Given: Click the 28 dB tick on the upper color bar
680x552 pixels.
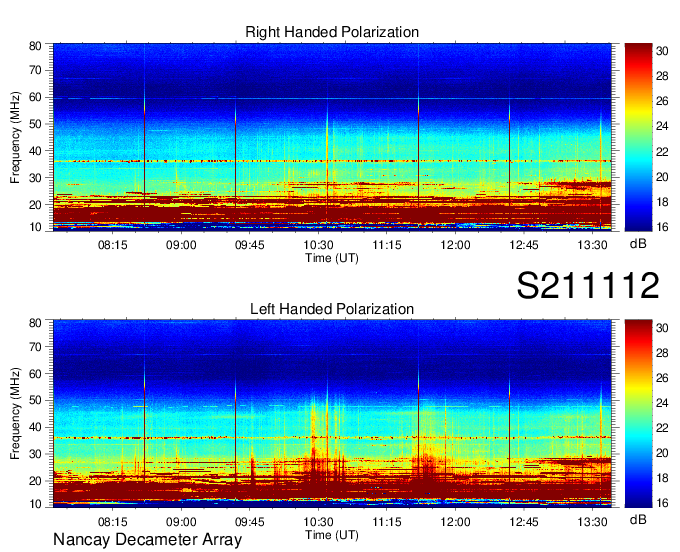Looking at the screenshot, I should (x=662, y=76).
